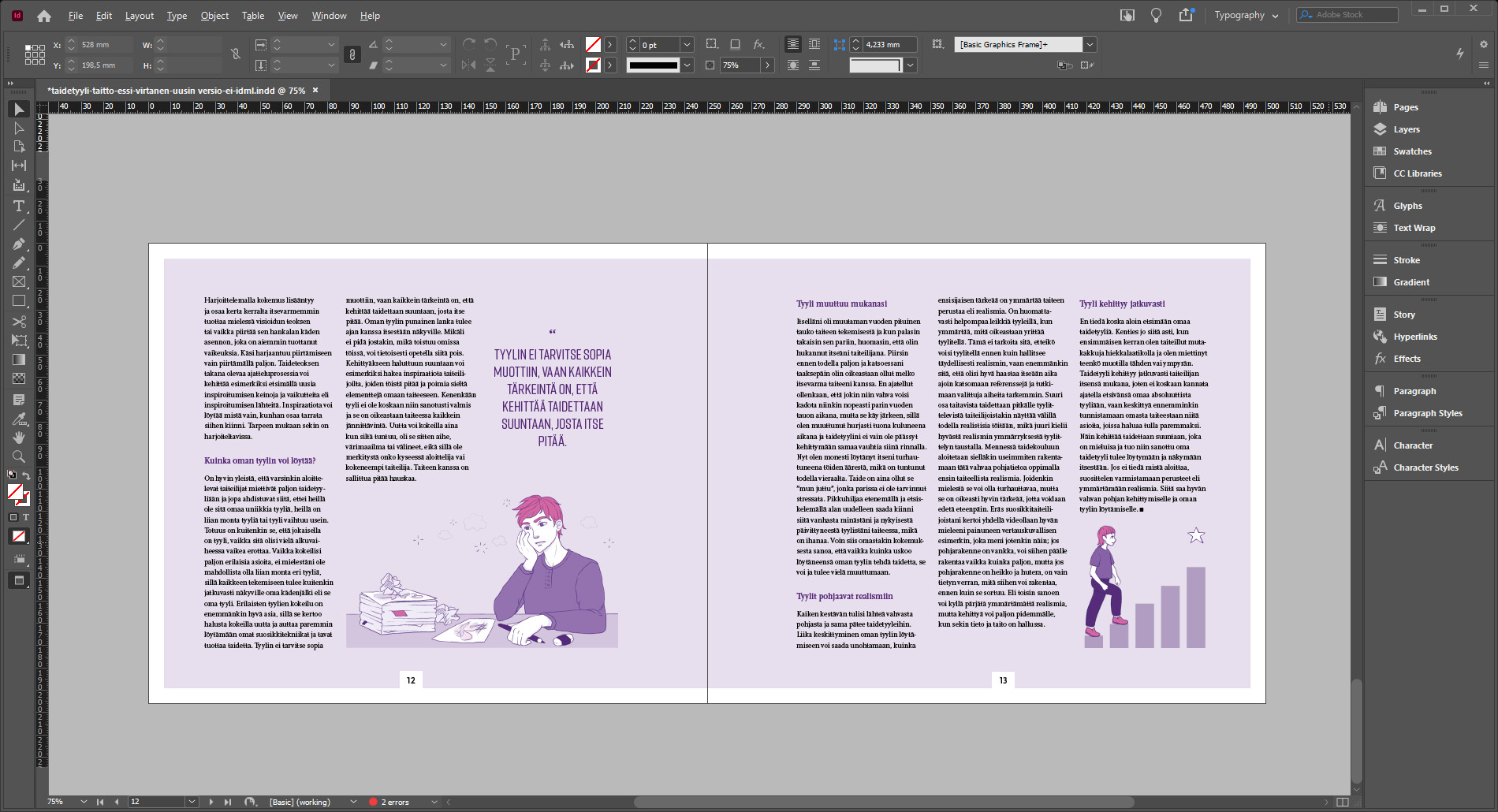The height and width of the screenshot is (812, 1498).
Task: Click the fill color swatch in control bar
Action: click(594, 45)
